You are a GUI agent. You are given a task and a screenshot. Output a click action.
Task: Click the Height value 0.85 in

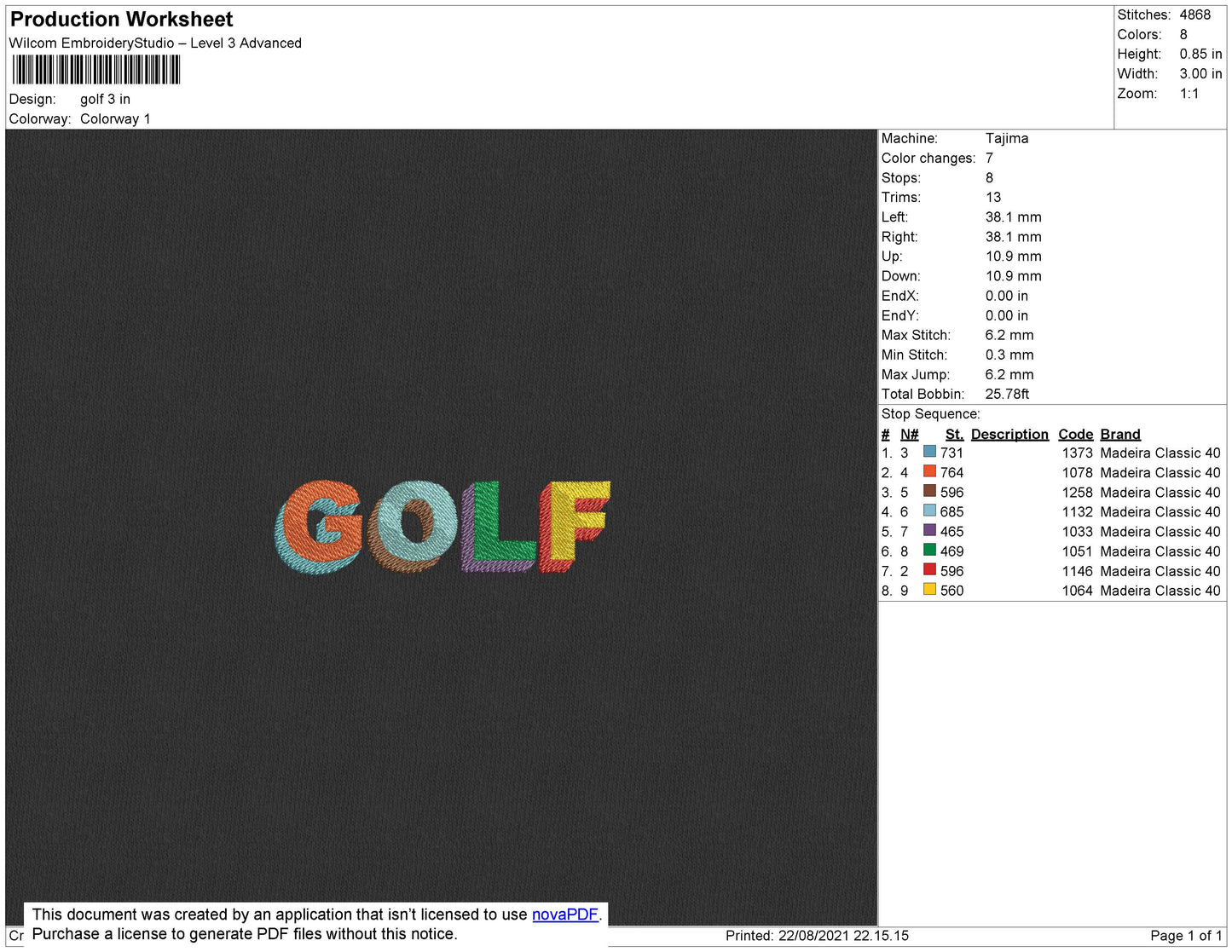click(1200, 54)
